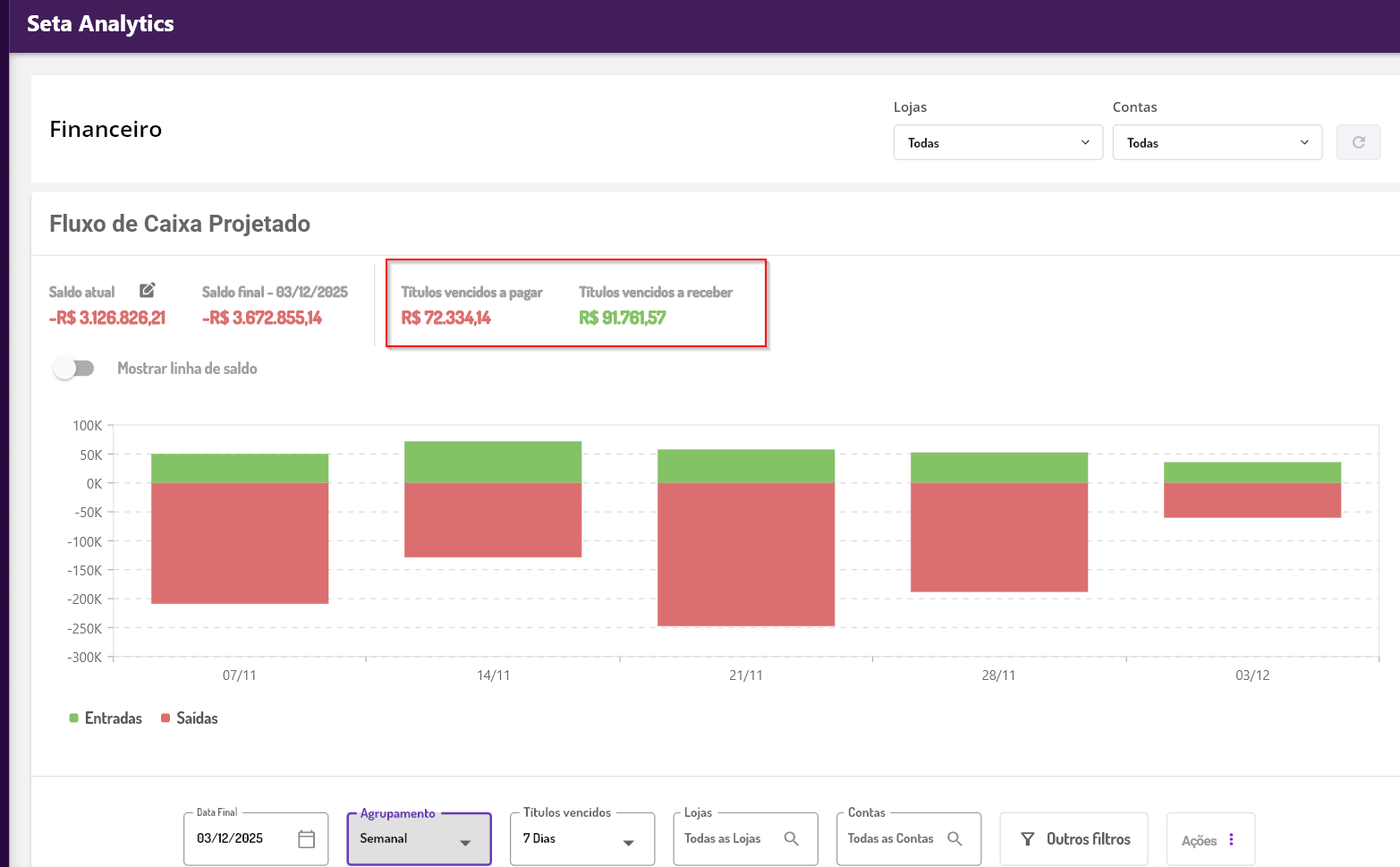This screenshot has height=867, width=1400.
Task: Open the calendar icon in Data Final
Action: (x=306, y=839)
